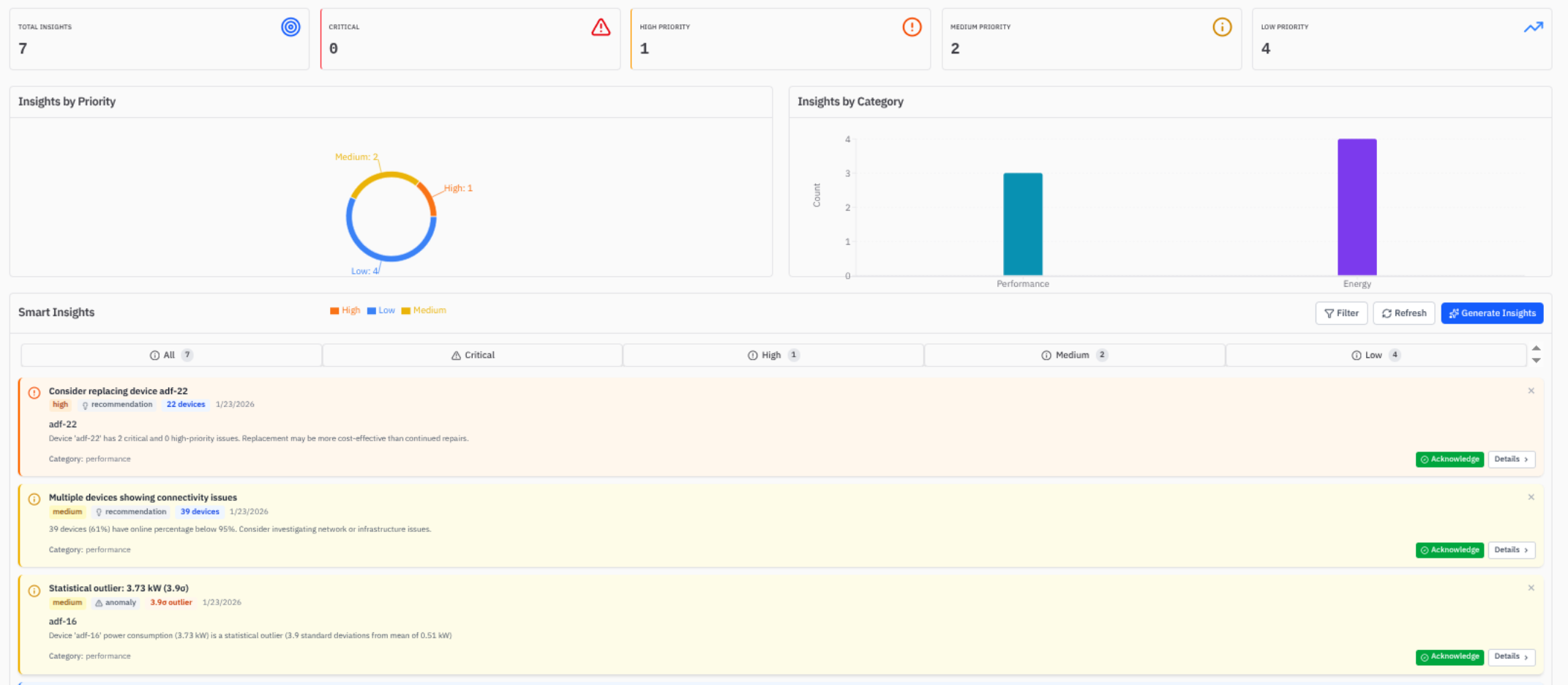Click the anomaly icon on the statistical outlier insight

click(x=99, y=602)
